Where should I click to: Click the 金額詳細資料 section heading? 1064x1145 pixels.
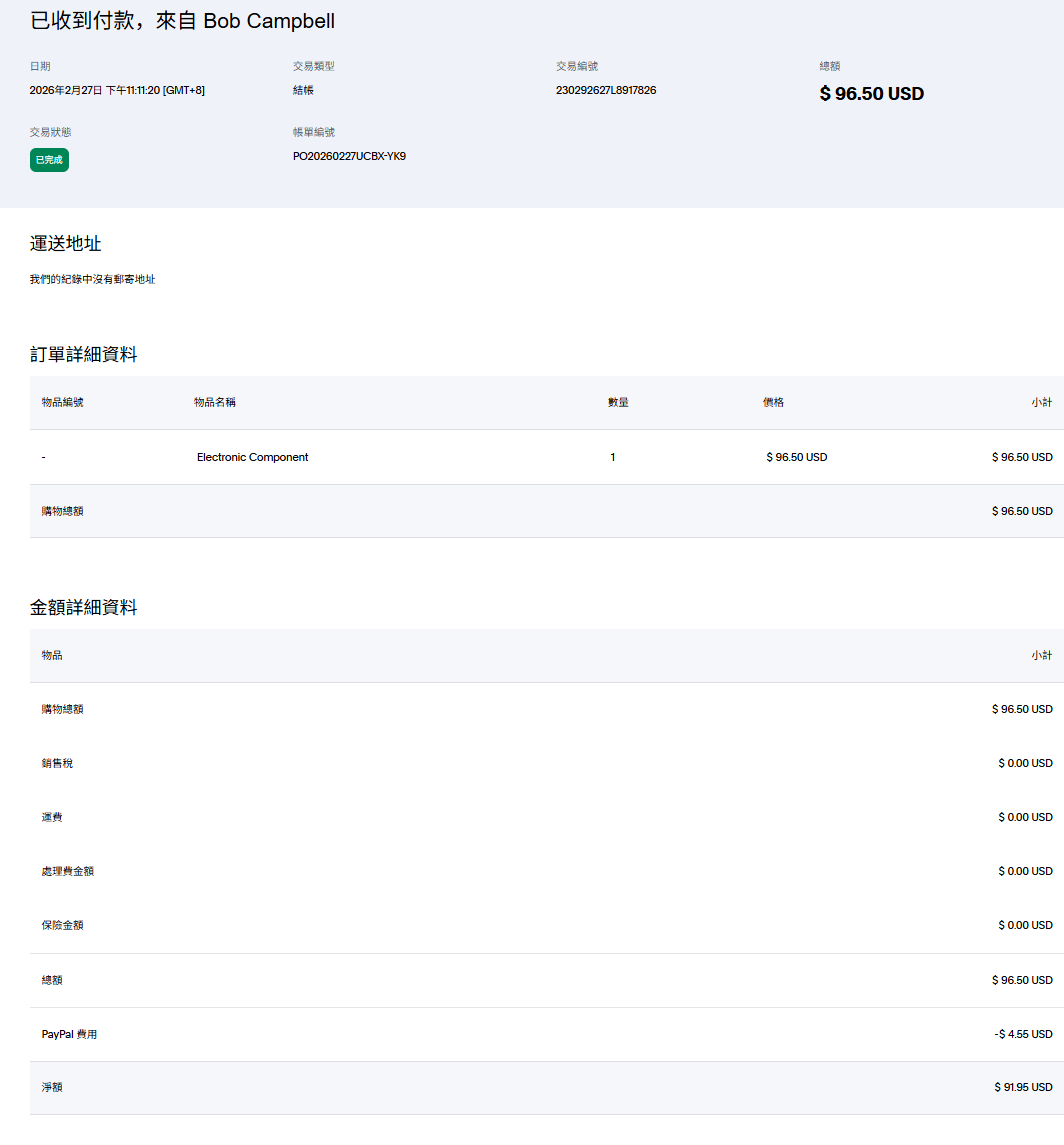coord(84,607)
